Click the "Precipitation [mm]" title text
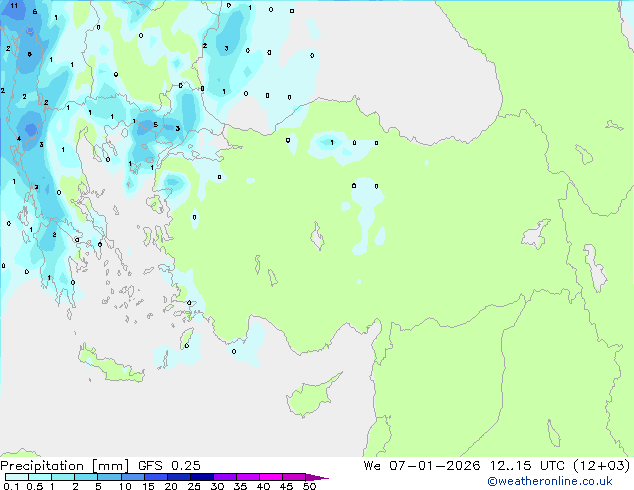The image size is (634, 490). tap(64, 466)
